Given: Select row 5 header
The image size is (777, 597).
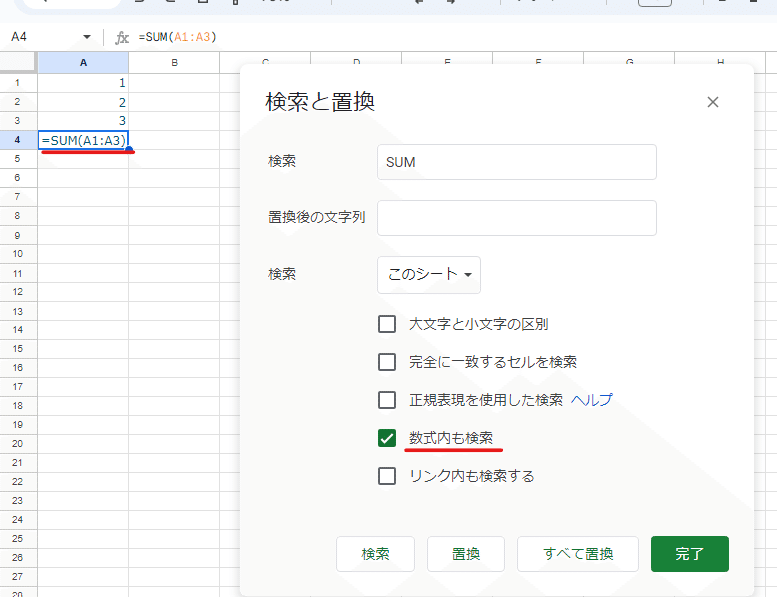Looking at the screenshot, I should [x=18, y=159].
